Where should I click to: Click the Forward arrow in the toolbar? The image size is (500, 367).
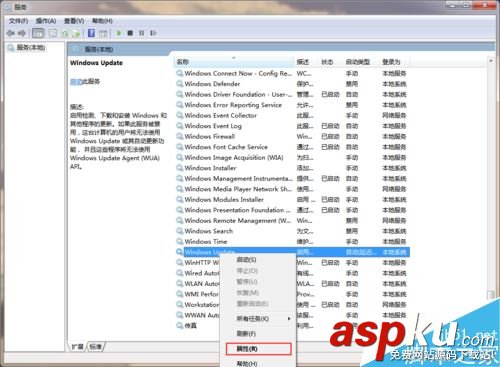pos(22,33)
